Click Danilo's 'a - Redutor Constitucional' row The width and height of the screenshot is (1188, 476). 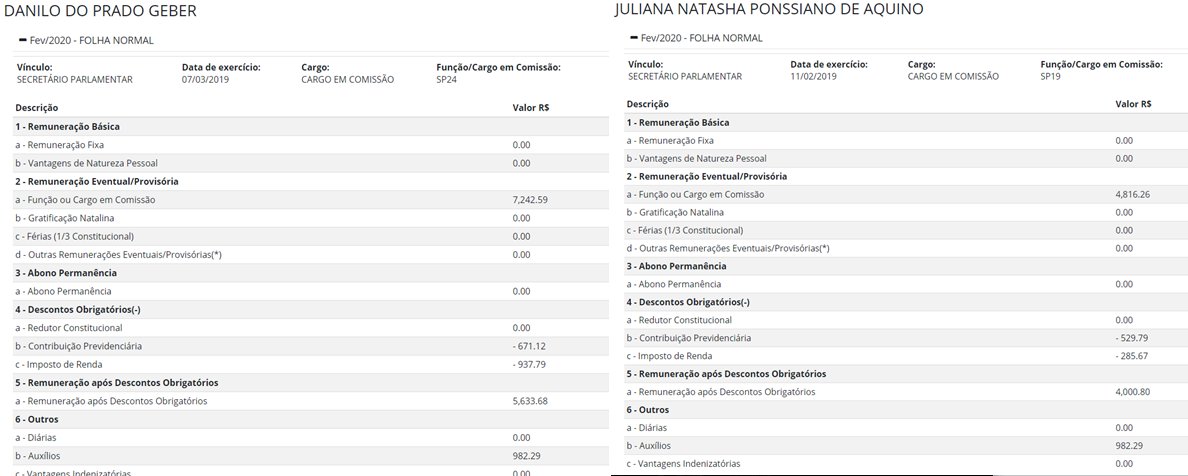311,328
